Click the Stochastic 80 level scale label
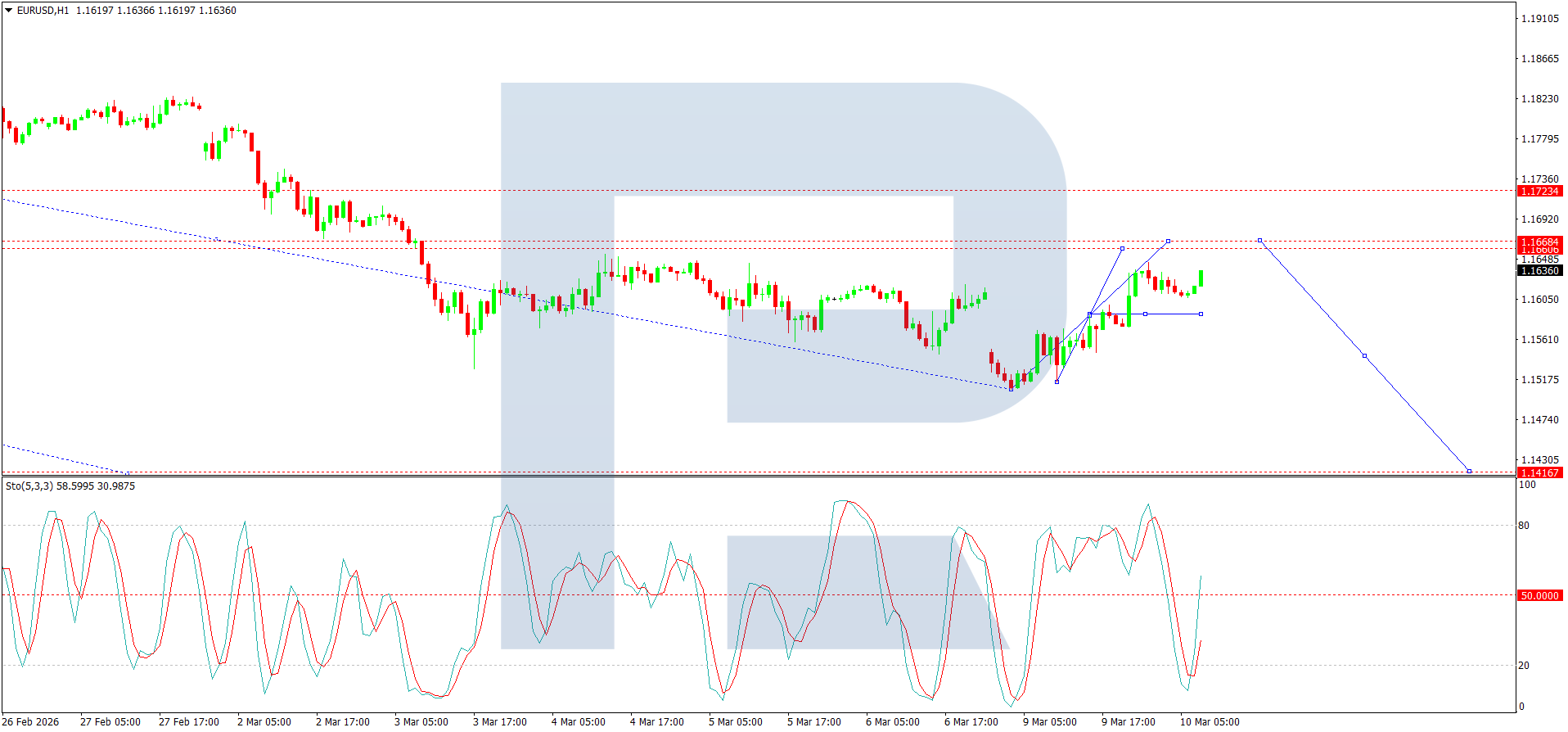This screenshot has width=1568, height=732. click(1524, 526)
